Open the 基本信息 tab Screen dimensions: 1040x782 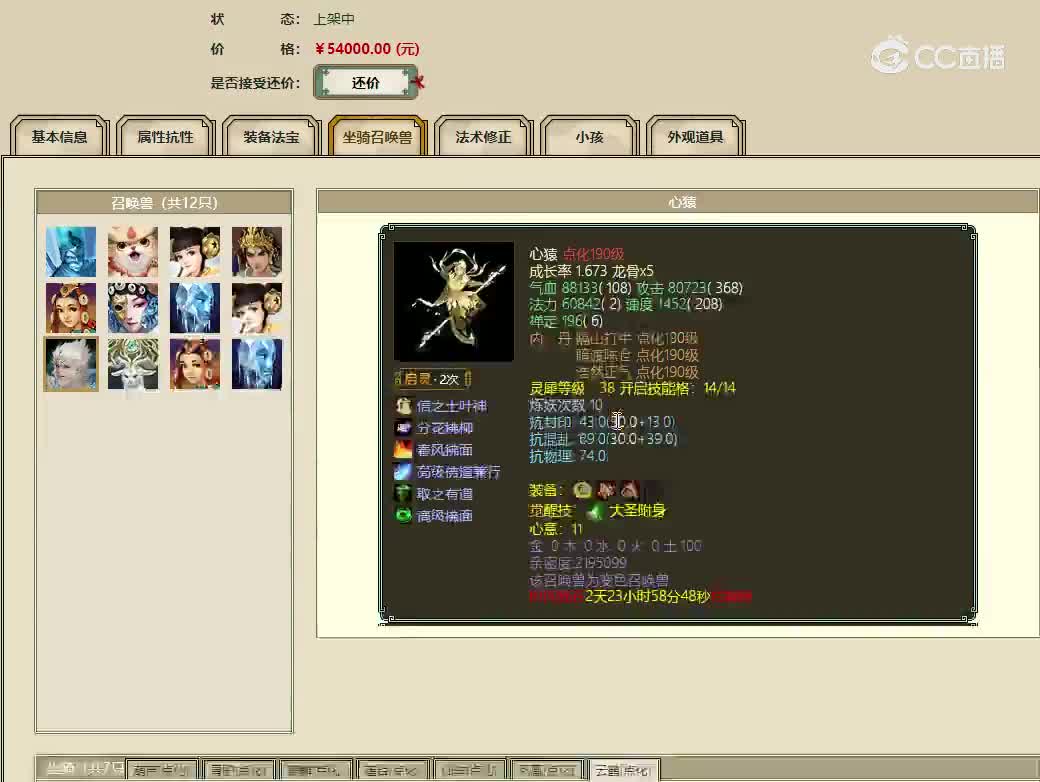pos(59,137)
